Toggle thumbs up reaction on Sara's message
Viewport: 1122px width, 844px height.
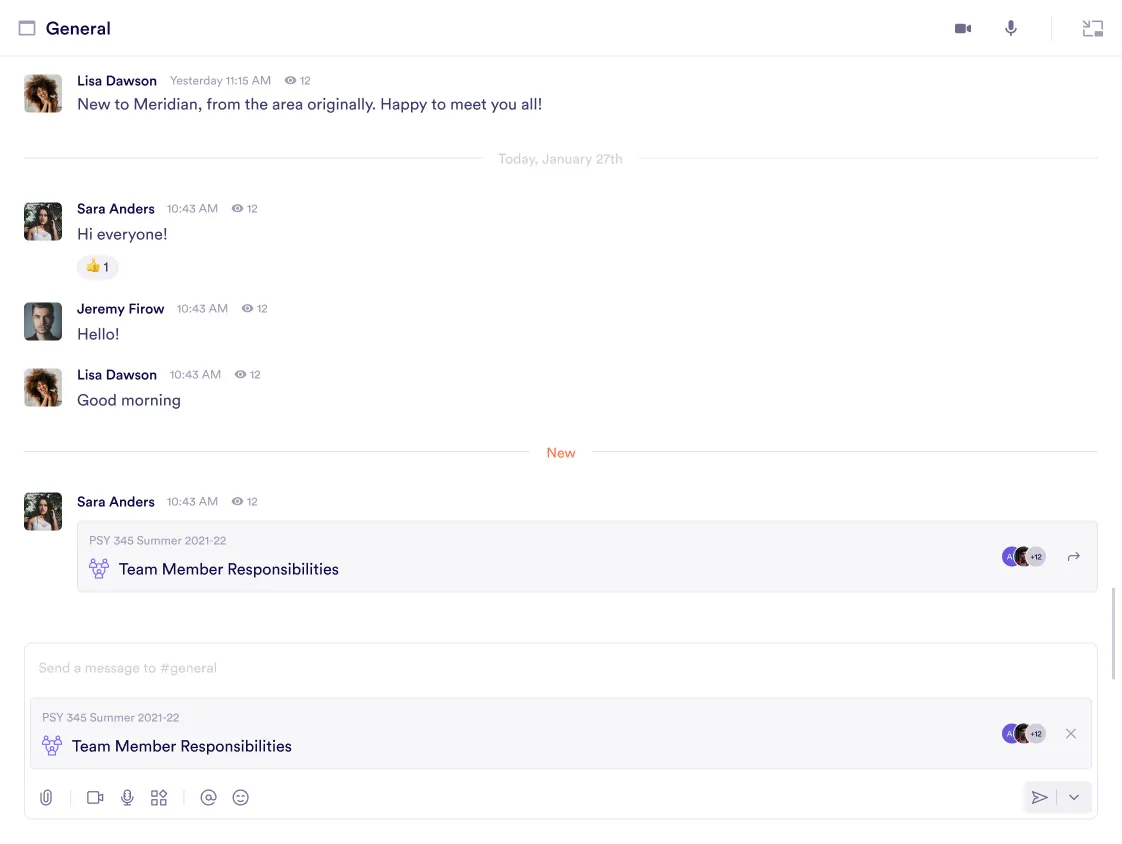[98, 267]
